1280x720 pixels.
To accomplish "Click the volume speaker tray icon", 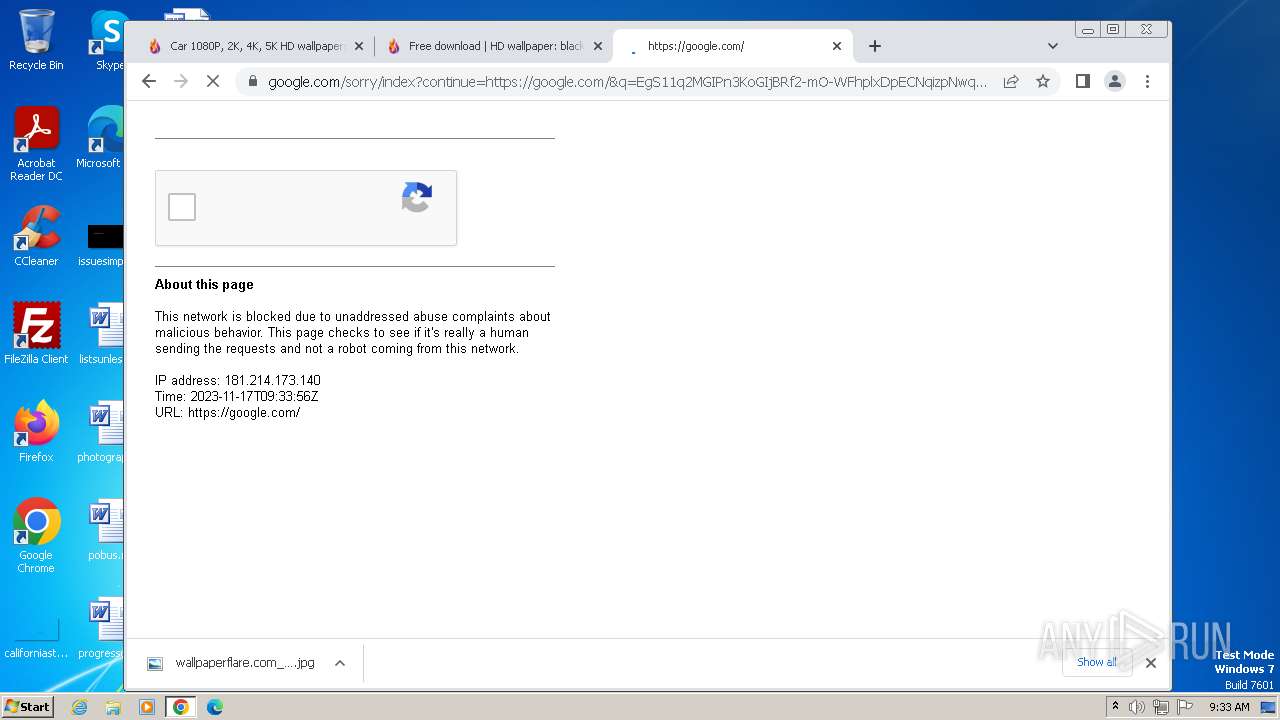I will point(1137,707).
